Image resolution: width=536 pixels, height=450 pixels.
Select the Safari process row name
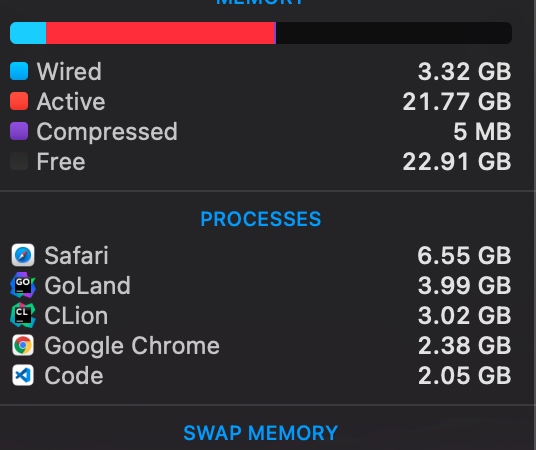[x=77, y=255]
